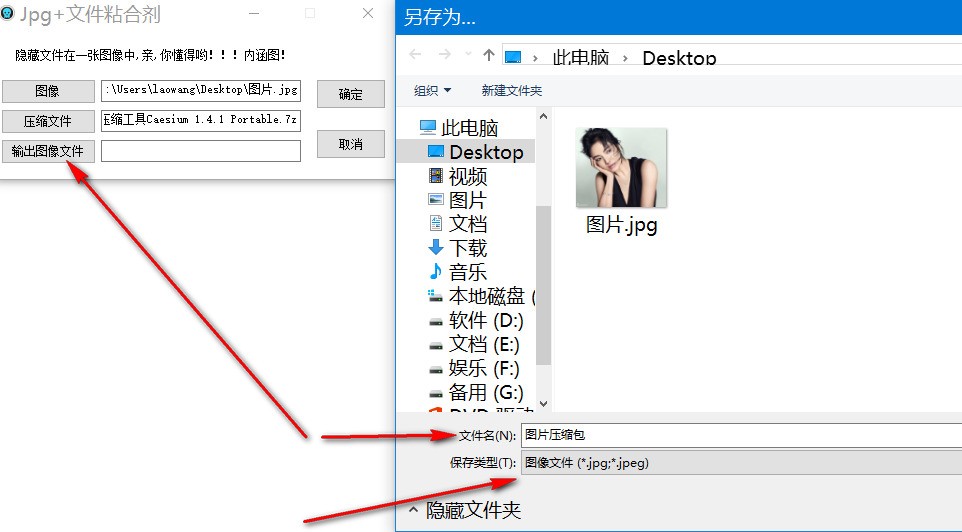The image size is (962, 532).
Task: Click Desktop in the address breadcrumb
Action: coord(679,58)
